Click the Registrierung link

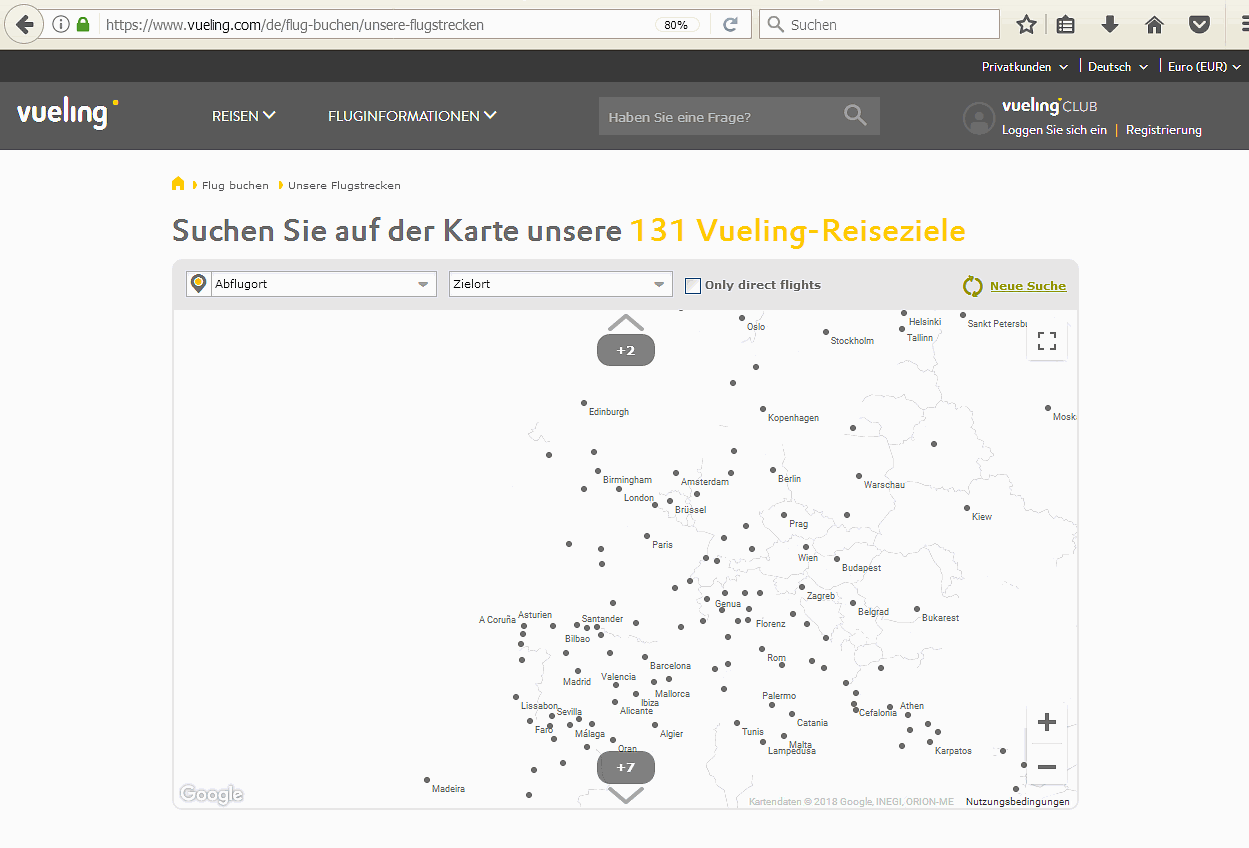tap(1164, 130)
